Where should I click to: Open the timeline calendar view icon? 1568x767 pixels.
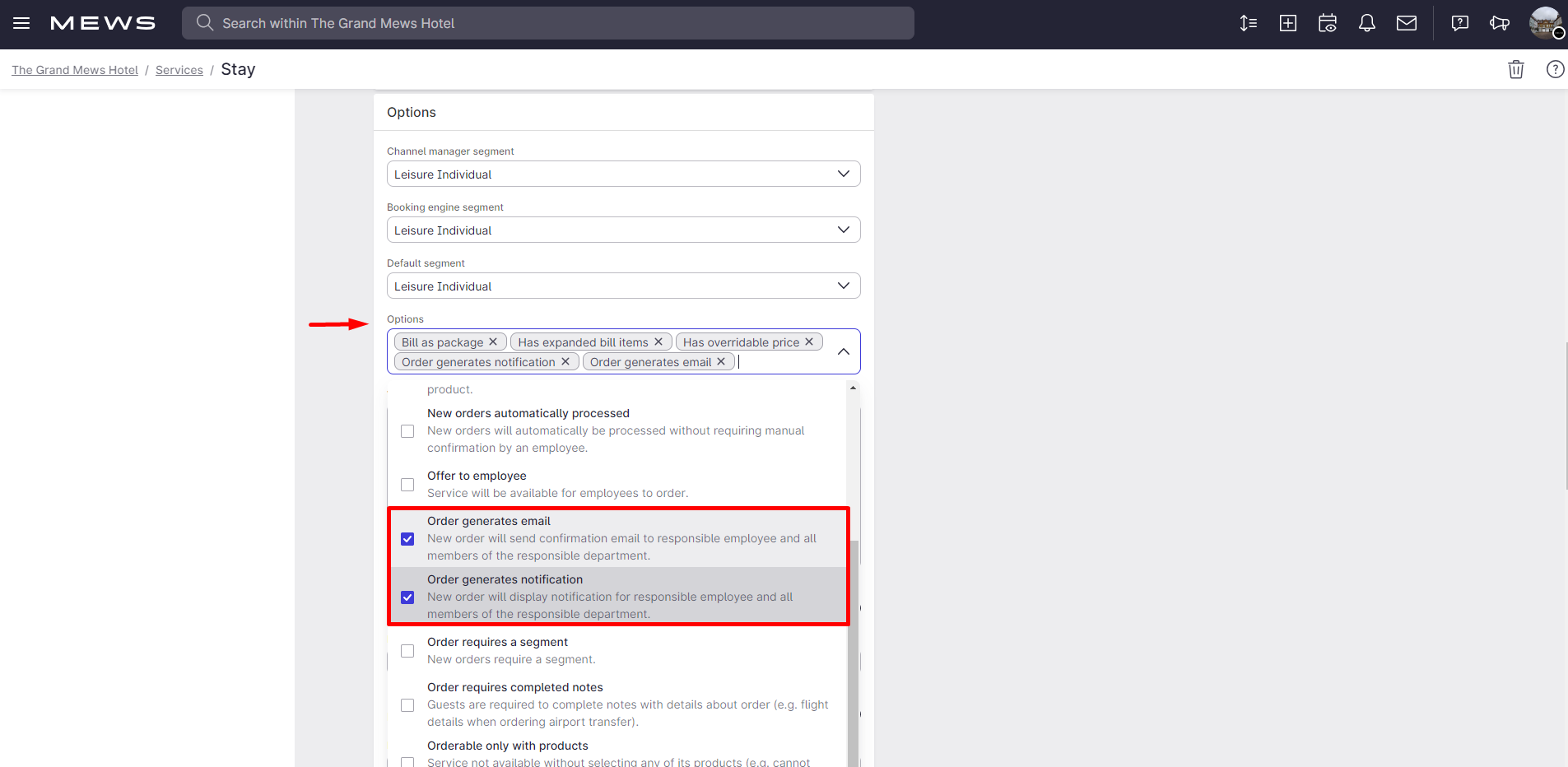pyautogui.click(x=1327, y=23)
